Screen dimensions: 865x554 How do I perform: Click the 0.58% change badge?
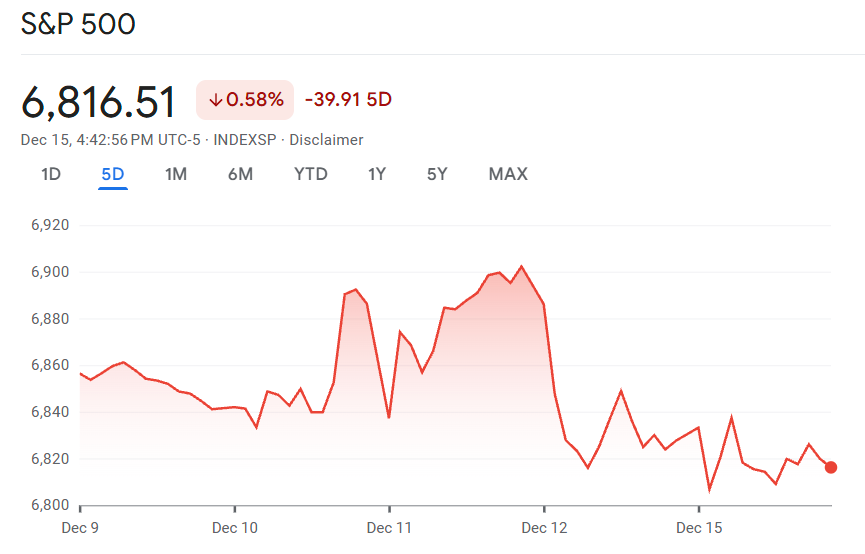[245, 100]
